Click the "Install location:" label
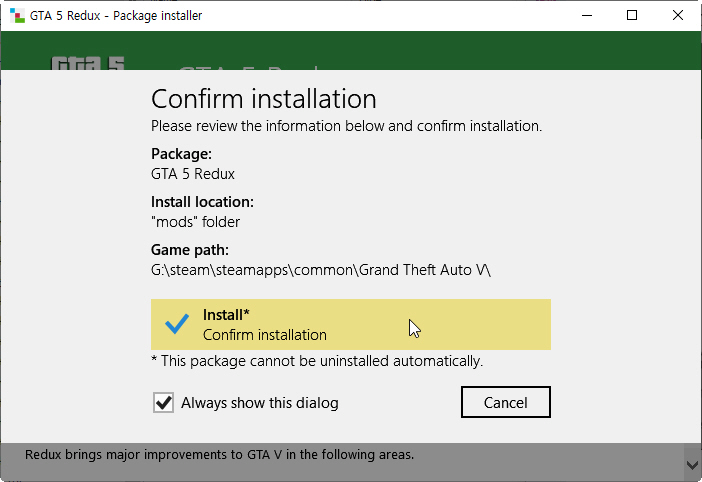Image resolution: width=702 pixels, height=482 pixels. point(202,202)
